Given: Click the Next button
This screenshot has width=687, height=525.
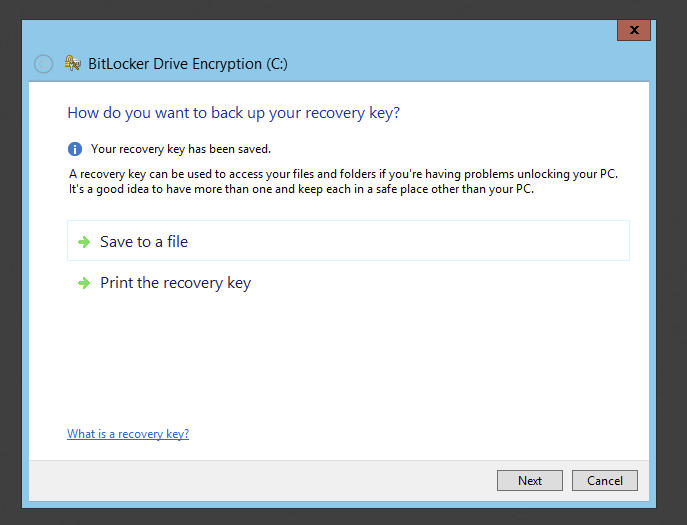Looking at the screenshot, I should pos(530,481).
